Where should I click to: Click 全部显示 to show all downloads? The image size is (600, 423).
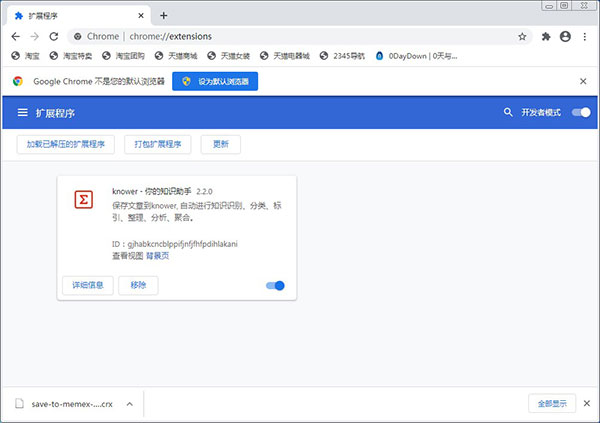[x=552, y=403]
